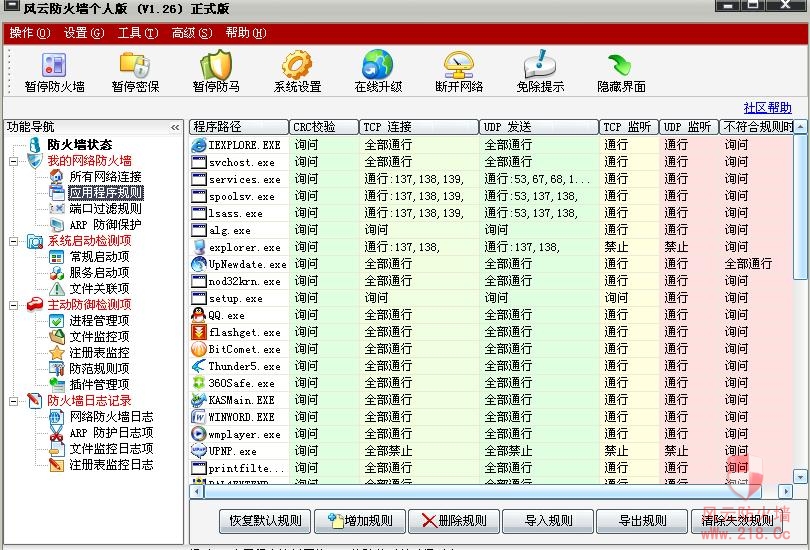The width and height of the screenshot is (810, 550).
Task: Click the 服务启动项 icon in tree
Action: [x=57, y=273]
